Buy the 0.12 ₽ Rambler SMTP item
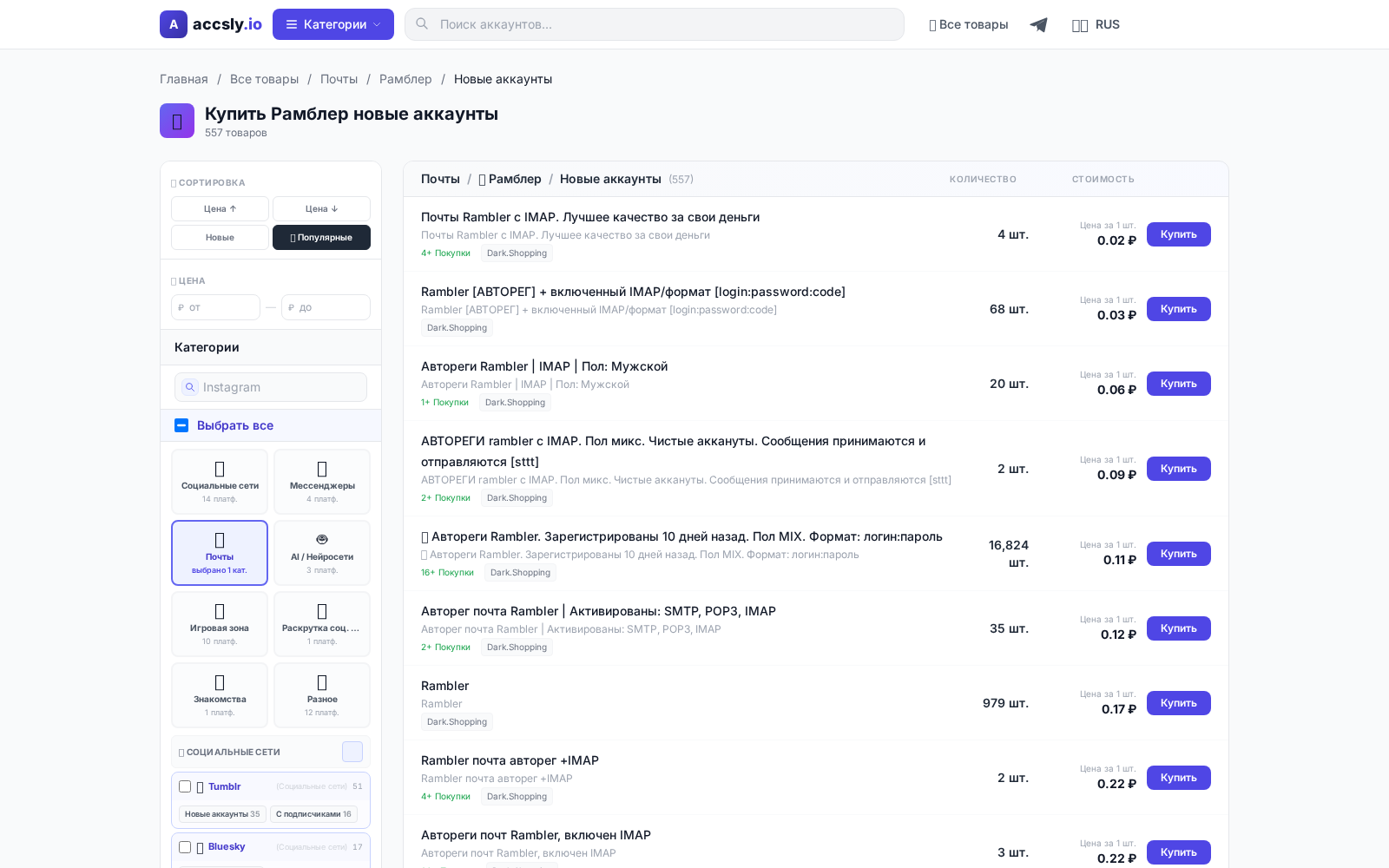1389x868 pixels. pyautogui.click(x=1179, y=628)
